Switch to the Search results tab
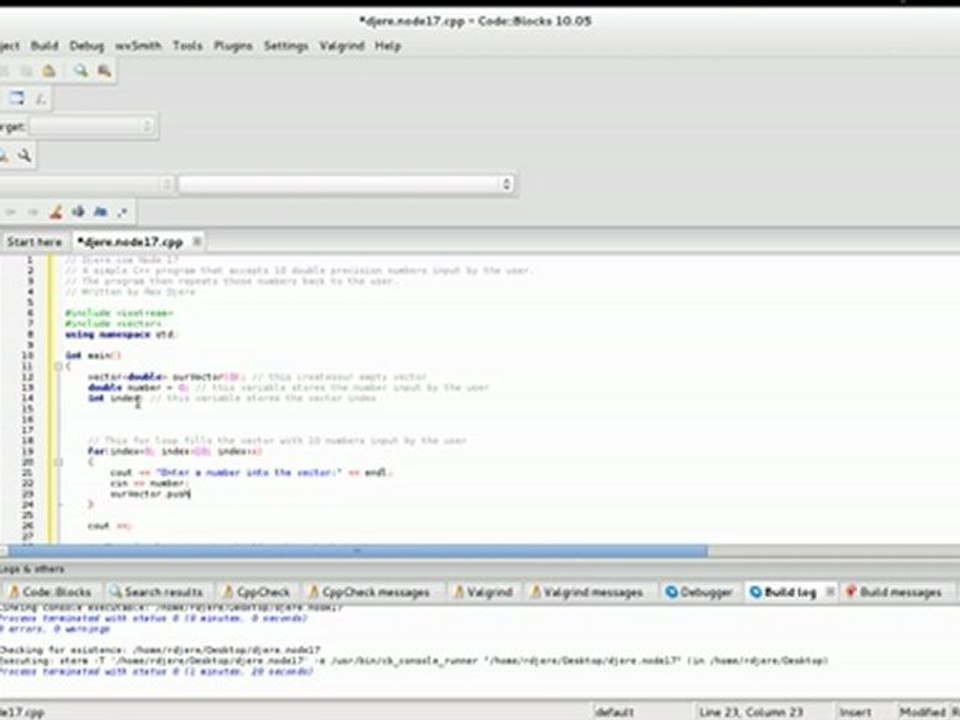Viewport: 960px width, 720px height. [157, 592]
